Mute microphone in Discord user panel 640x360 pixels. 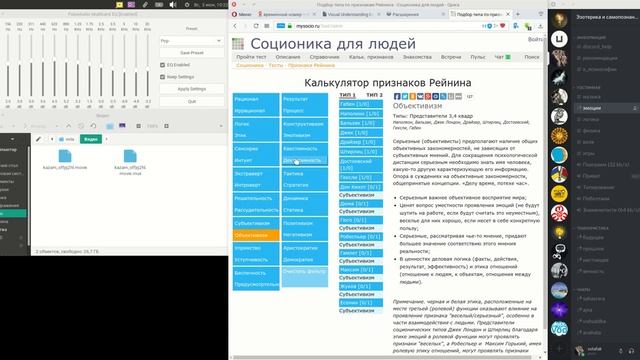[620, 351]
